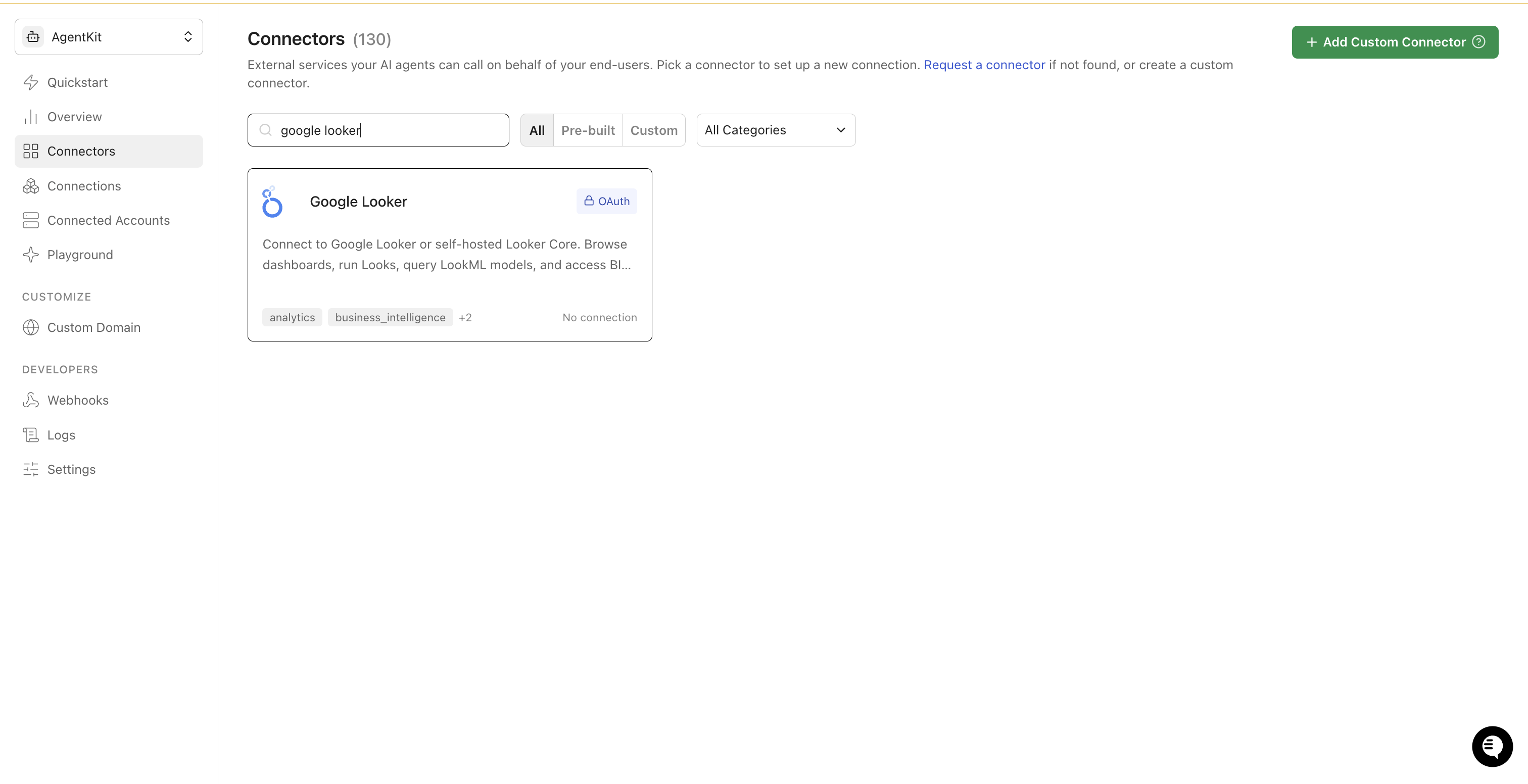Click the Webhooks icon
Screen dimensions: 1528x784
tap(31, 400)
